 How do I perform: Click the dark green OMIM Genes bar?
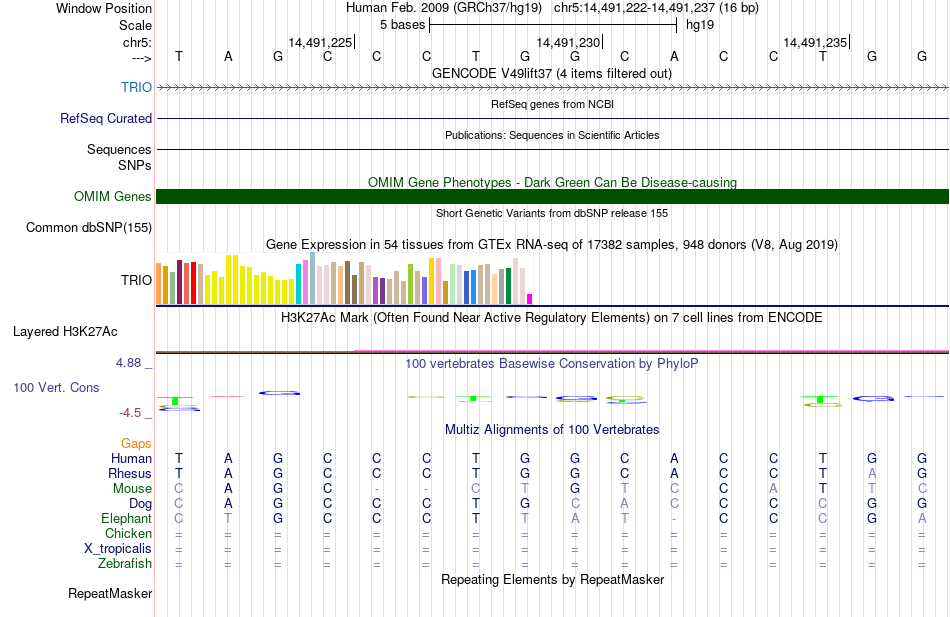click(x=552, y=196)
